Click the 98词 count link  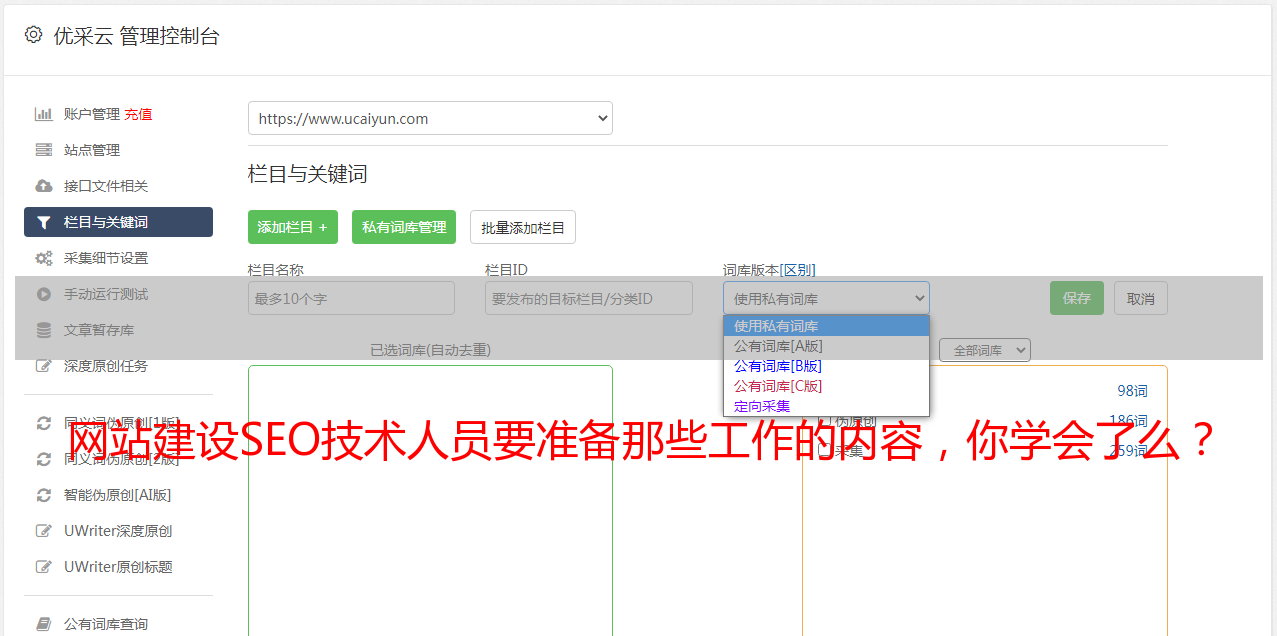coord(1132,391)
